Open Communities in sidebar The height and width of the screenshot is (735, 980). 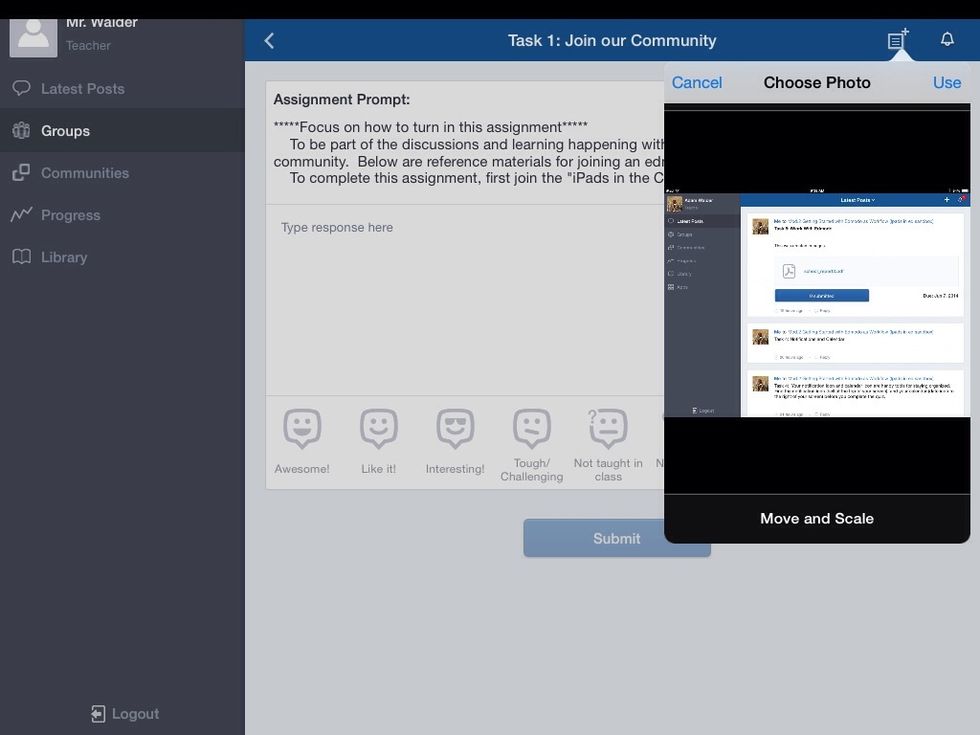click(x=84, y=173)
